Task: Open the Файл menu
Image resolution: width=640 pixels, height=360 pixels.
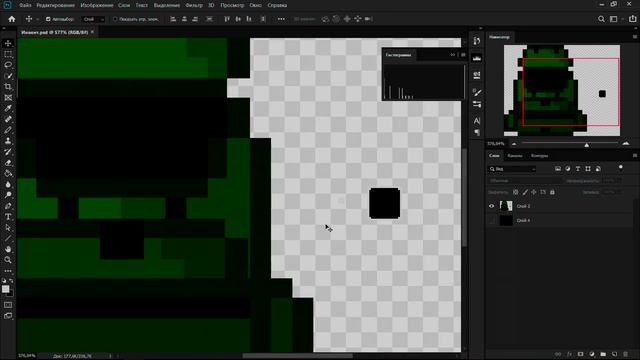Action: click(25, 5)
